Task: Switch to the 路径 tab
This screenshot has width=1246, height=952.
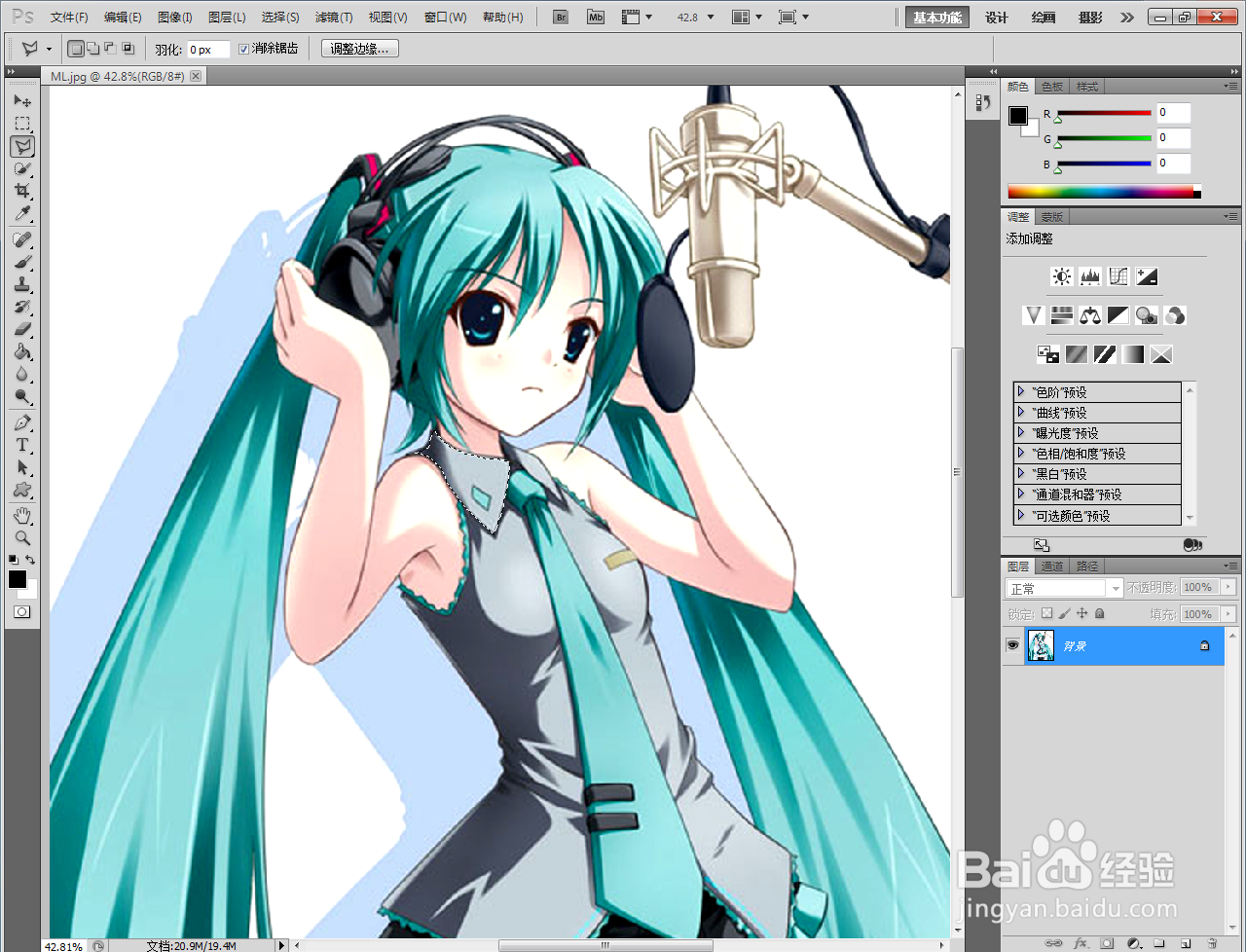Action: (x=1087, y=566)
